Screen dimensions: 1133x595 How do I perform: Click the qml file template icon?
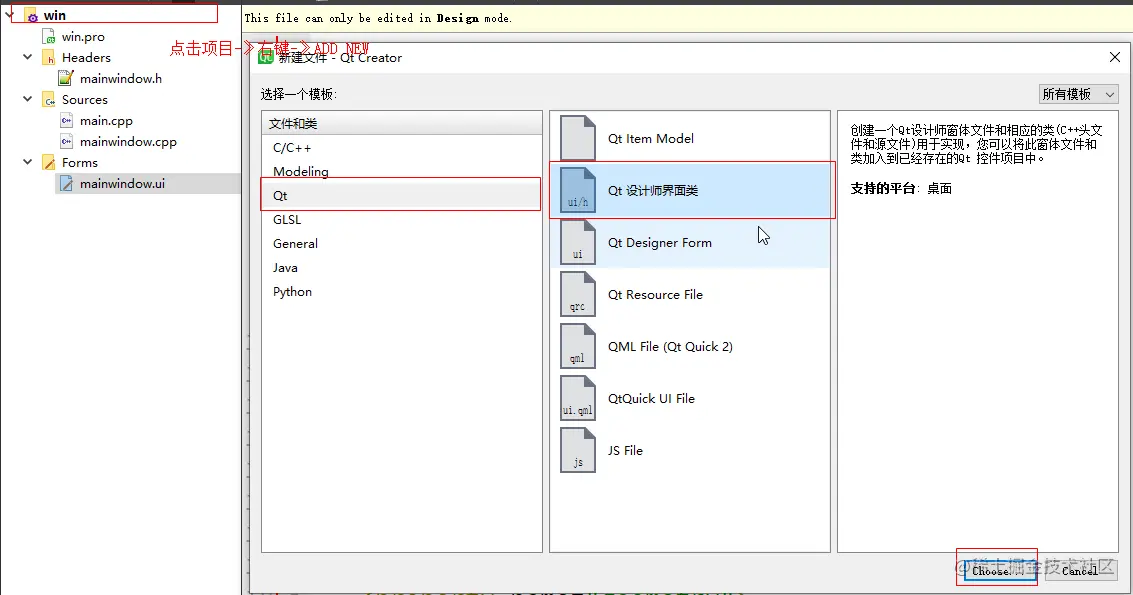tap(578, 346)
